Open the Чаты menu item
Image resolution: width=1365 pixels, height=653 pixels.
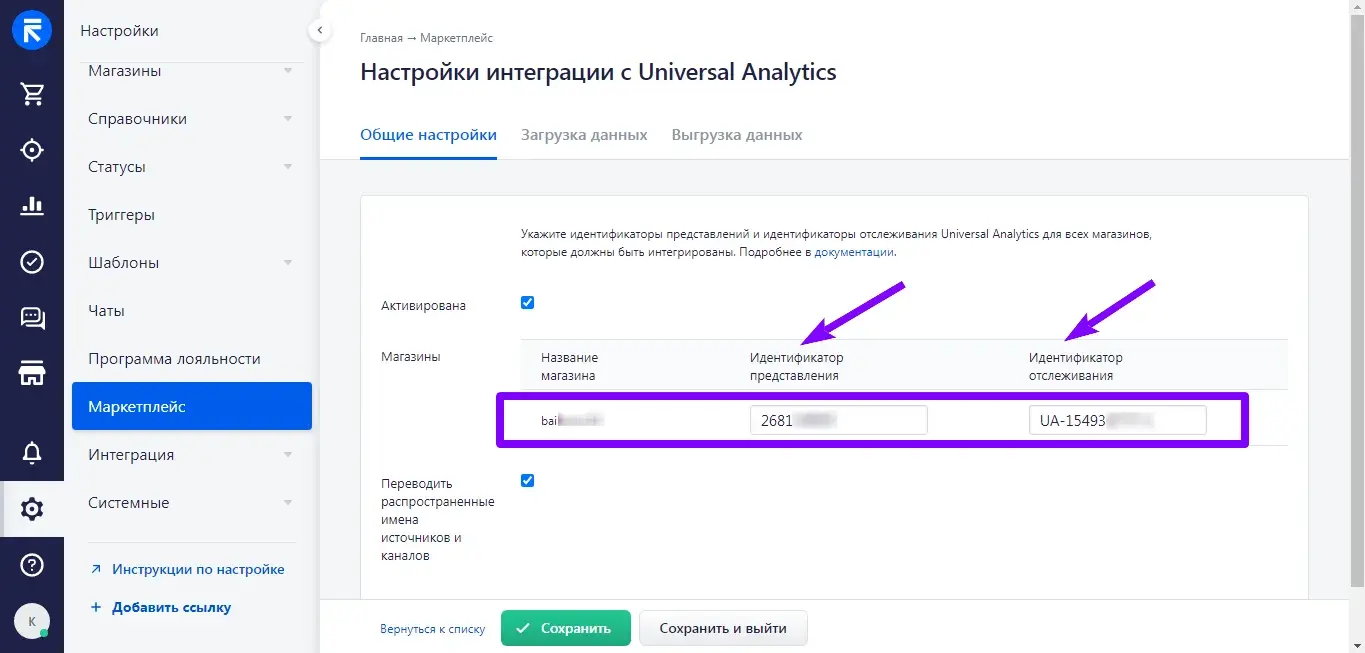192,311
